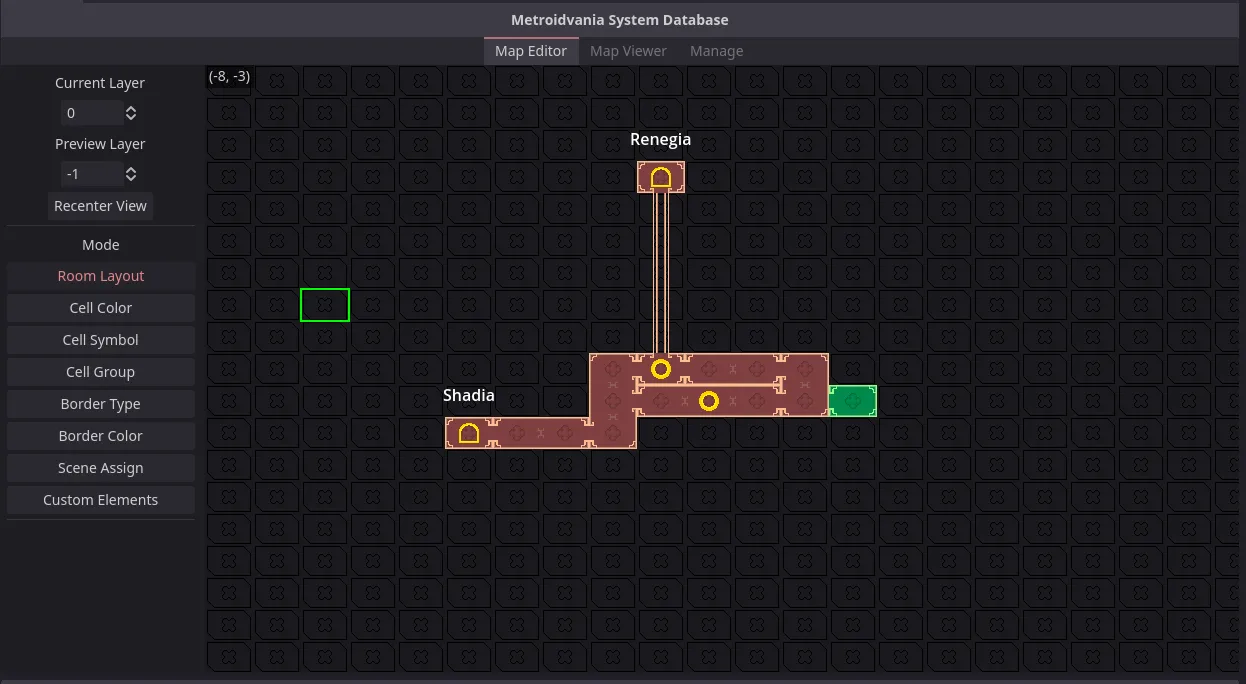Image resolution: width=1246 pixels, height=684 pixels.
Task: Click the arch icon in the Renegia room
Action: coord(660,178)
